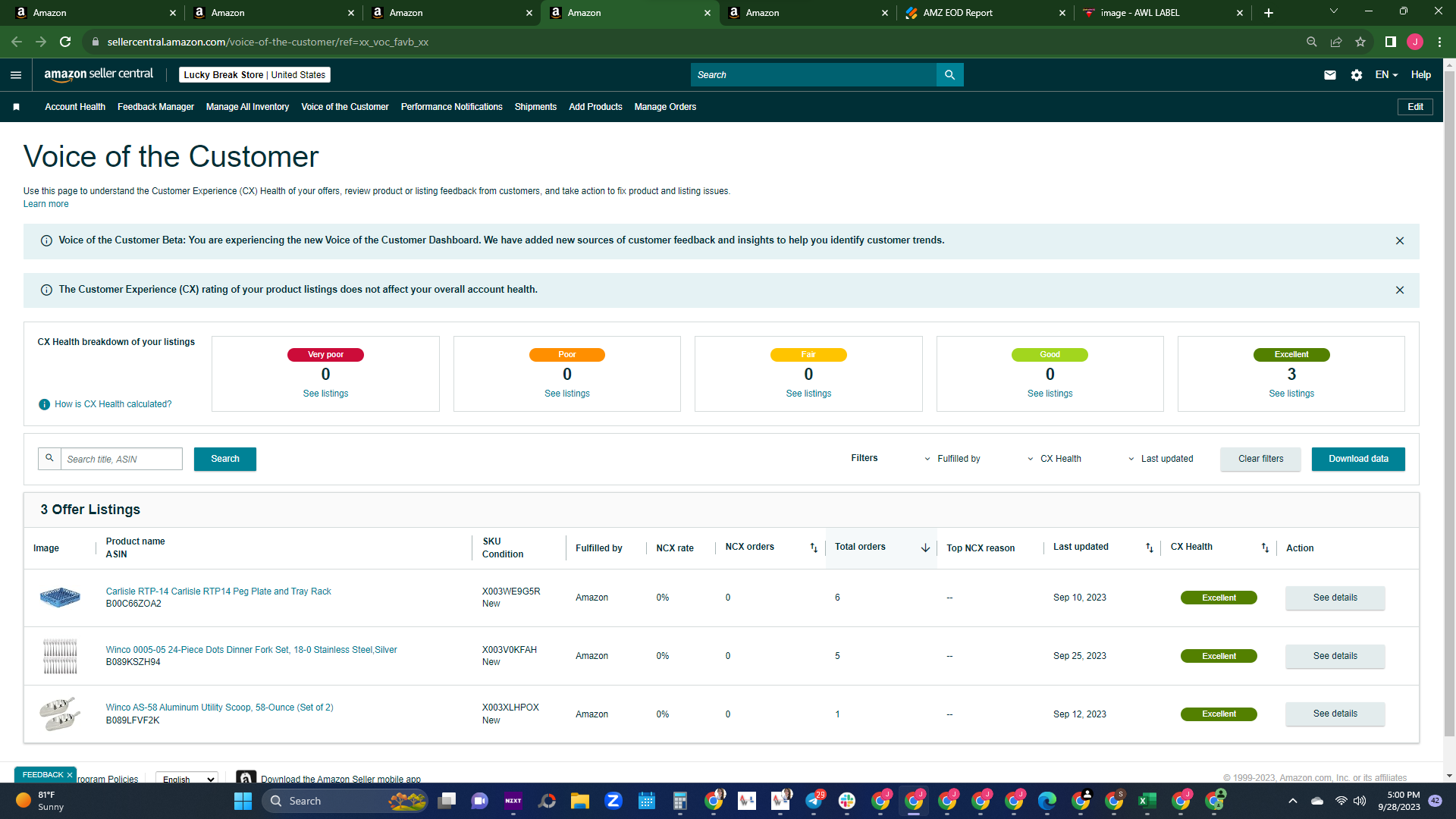Image resolution: width=1456 pixels, height=819 pixels.
Task: Click the Carlisle tray rack product thumbnail
Action: pos(60,598)
